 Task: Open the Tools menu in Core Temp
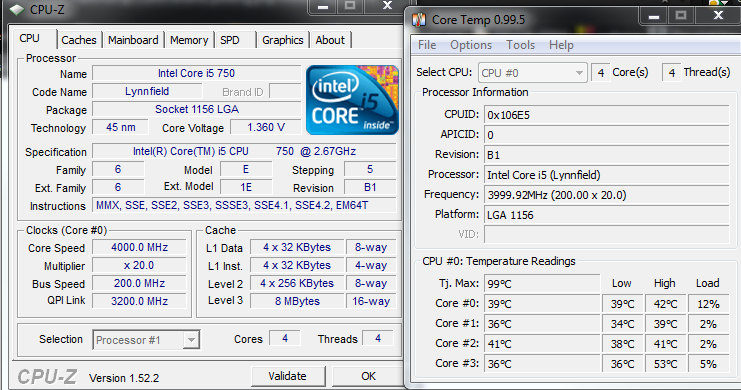(x=520, y=45)
